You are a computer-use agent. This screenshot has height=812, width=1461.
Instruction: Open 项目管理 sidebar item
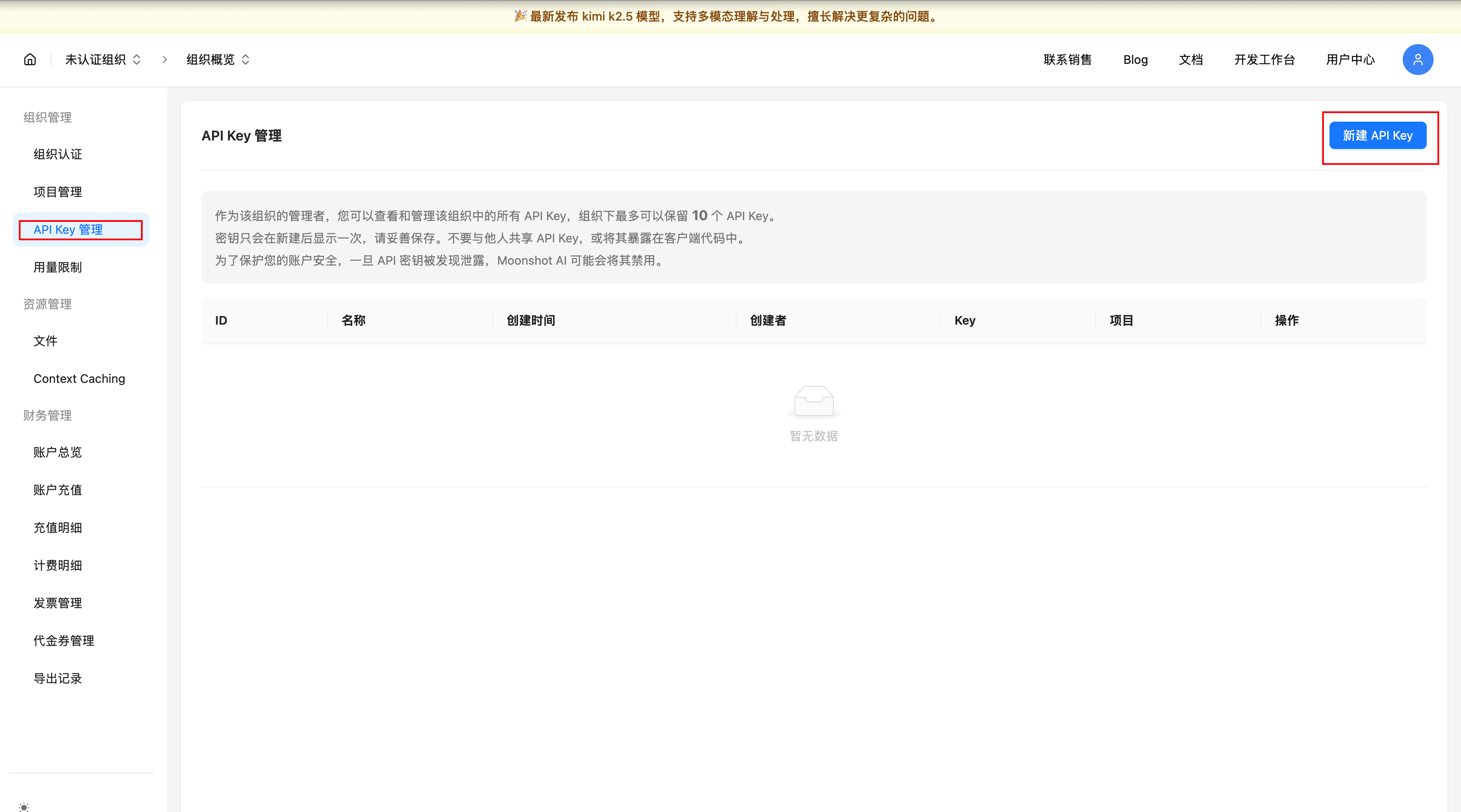58,192
